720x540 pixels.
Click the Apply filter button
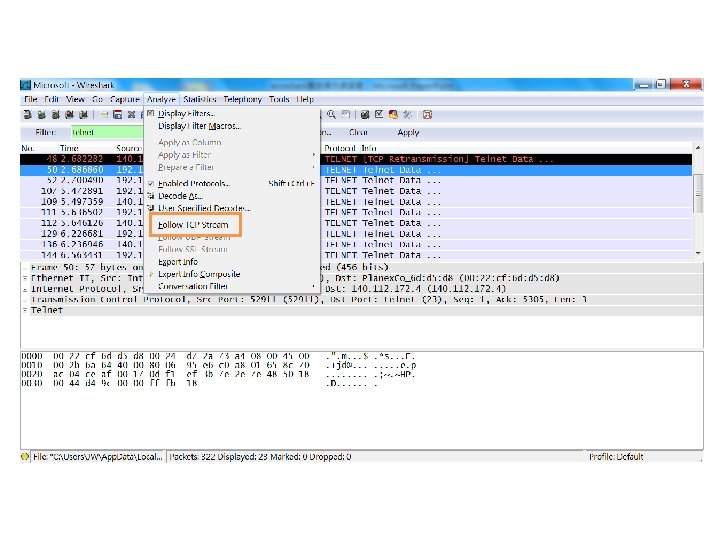point(408,132)
